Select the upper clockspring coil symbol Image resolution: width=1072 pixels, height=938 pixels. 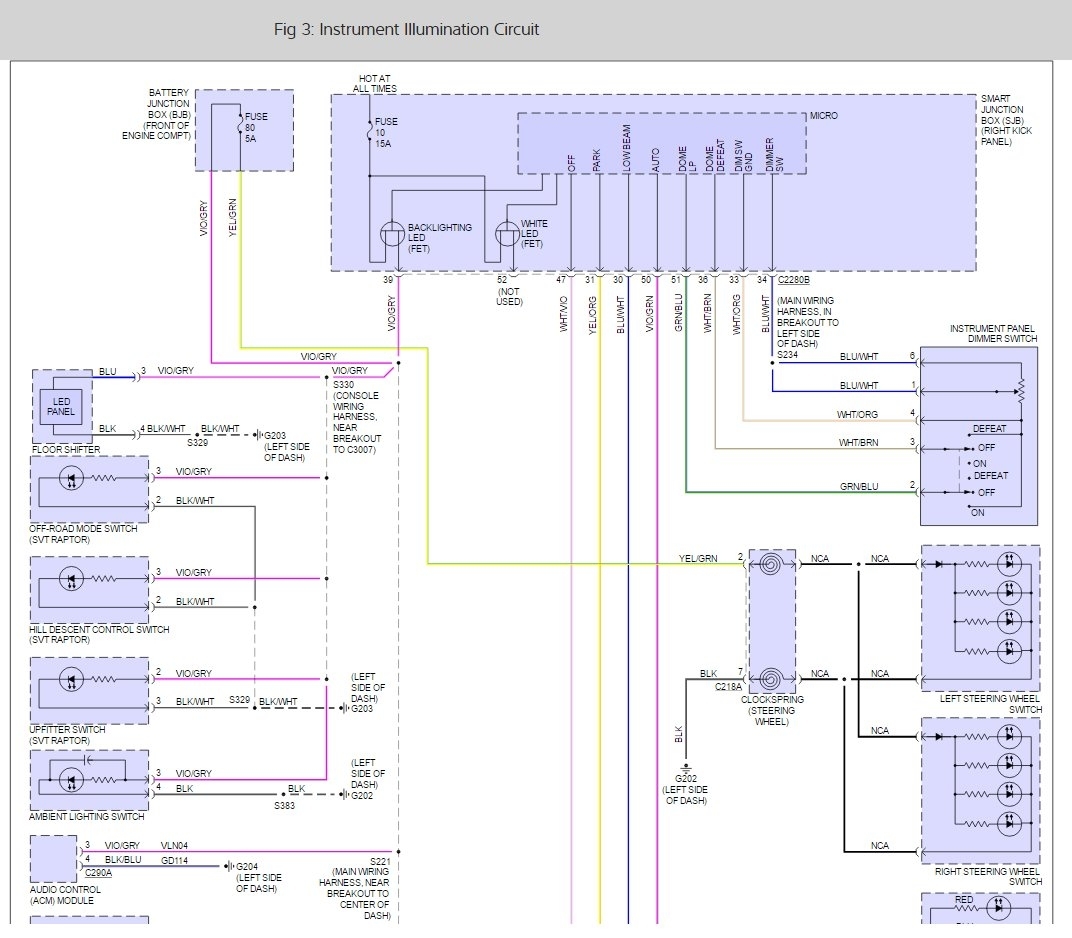click(771, 565)
